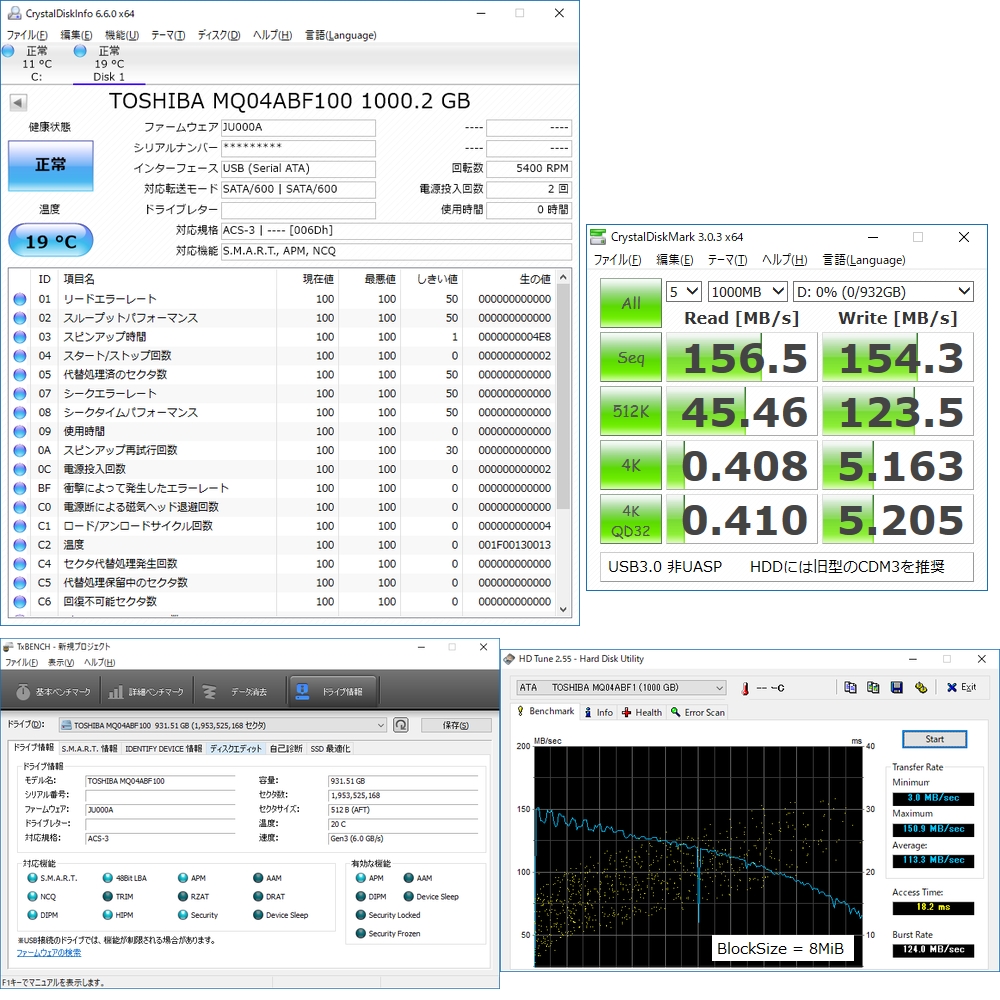Click TxBENCH drive refresh icon

click(x=401, y=724)
